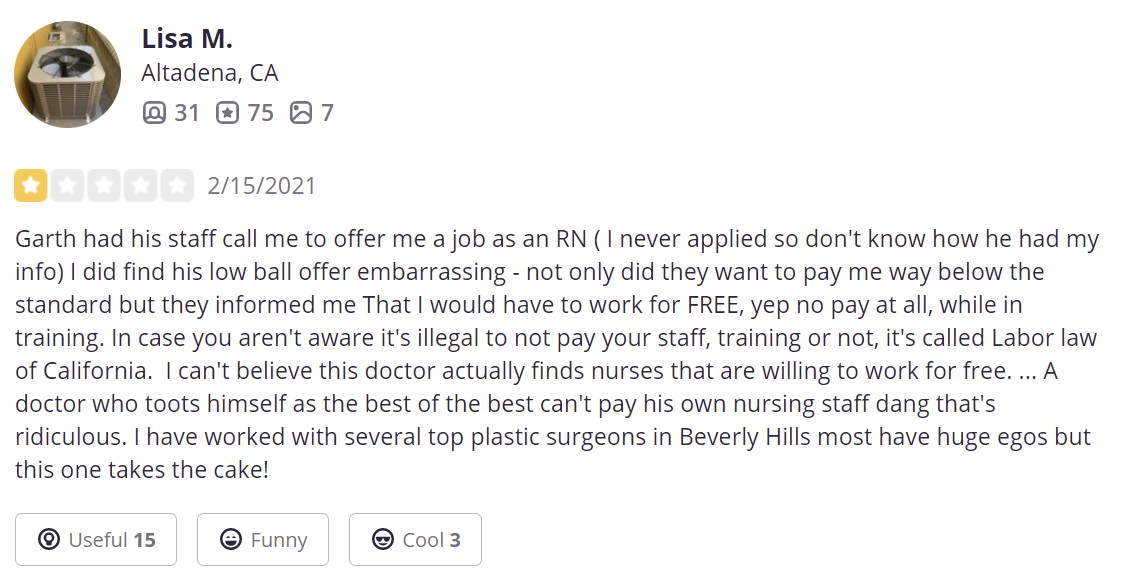The width and height of the screenshot is (1123, 582).
Task: Click the second empty rating star
Action: pos(67,185)
